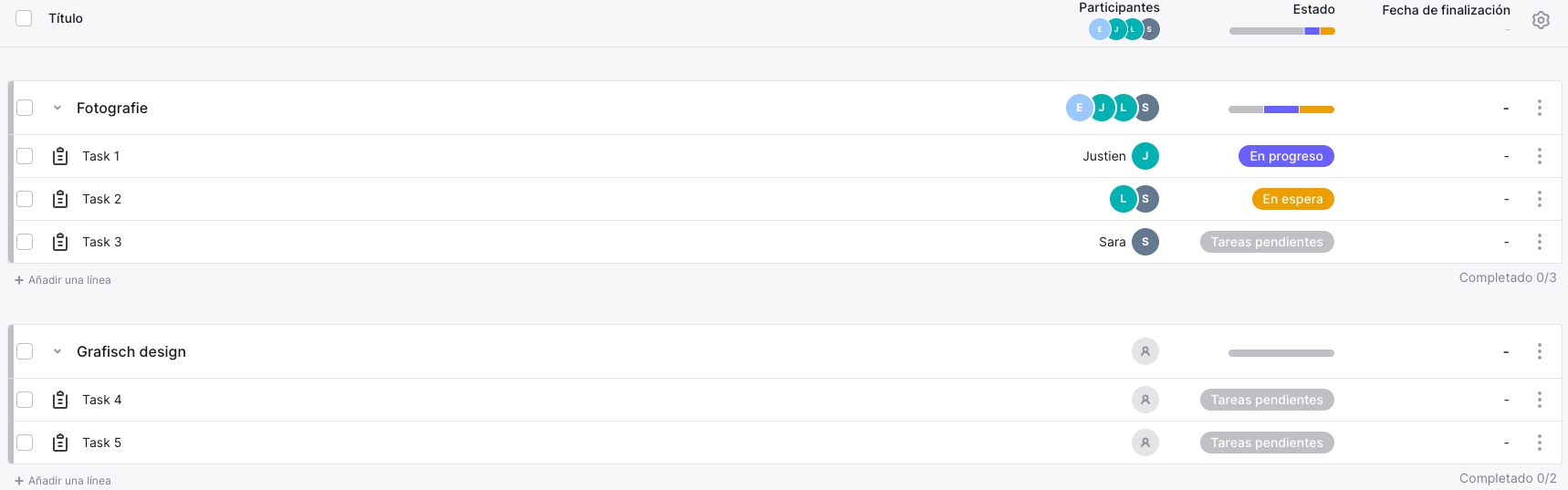The width and height of the screenshot is (1568, 490).
Task: Sort by the Estado column header
Action: coord(1313,9)
